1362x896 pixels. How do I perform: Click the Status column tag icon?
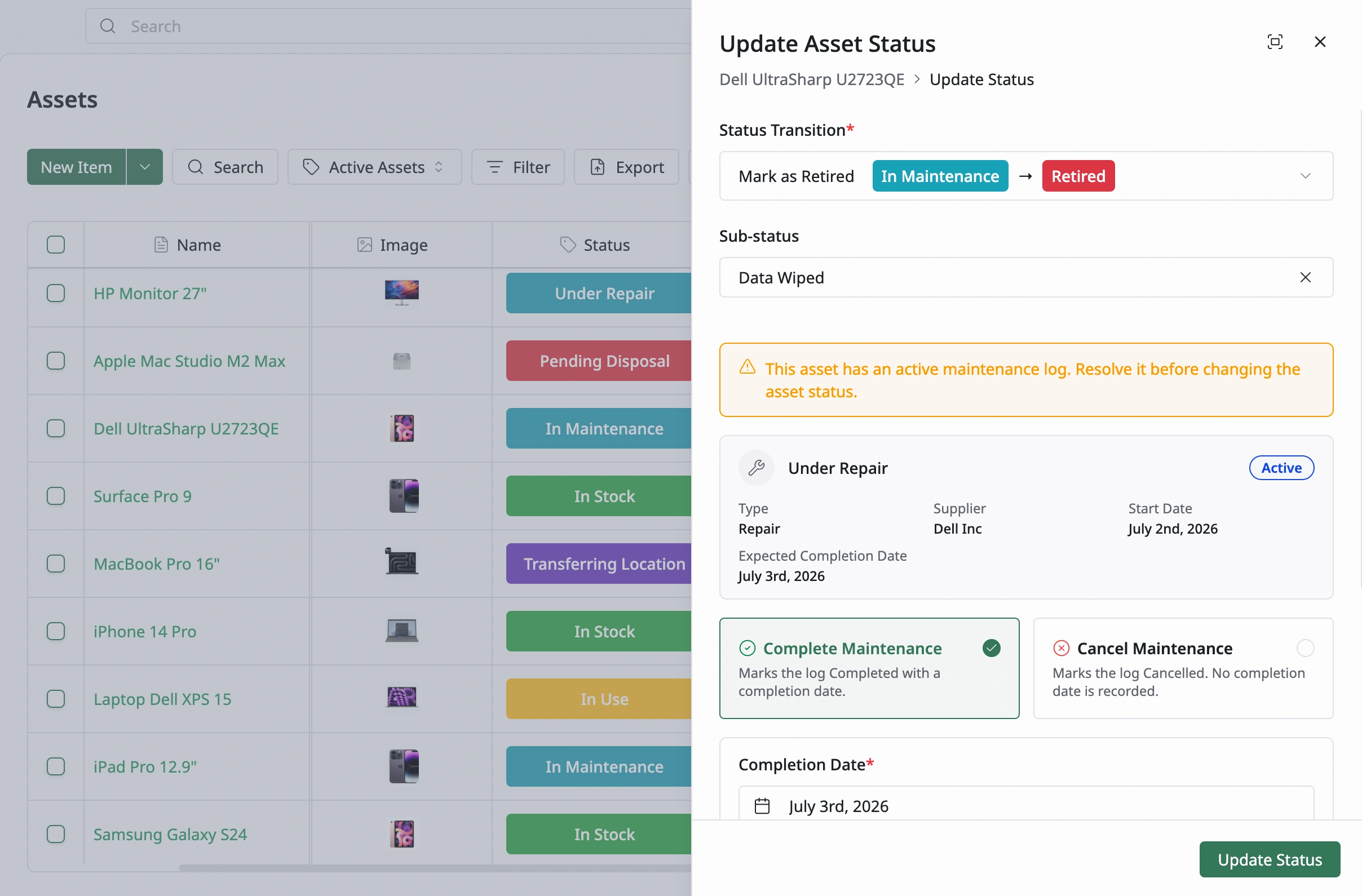tap(567, 245)
